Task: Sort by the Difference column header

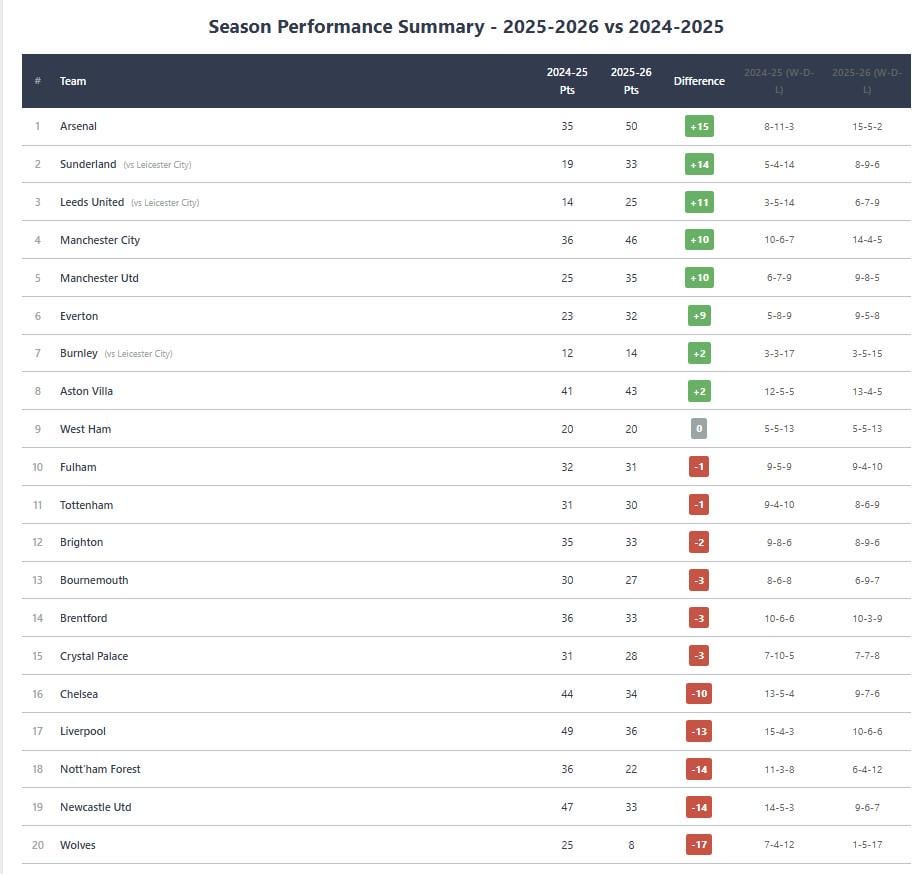Action: pyautogui.click(x=699, y=81)
